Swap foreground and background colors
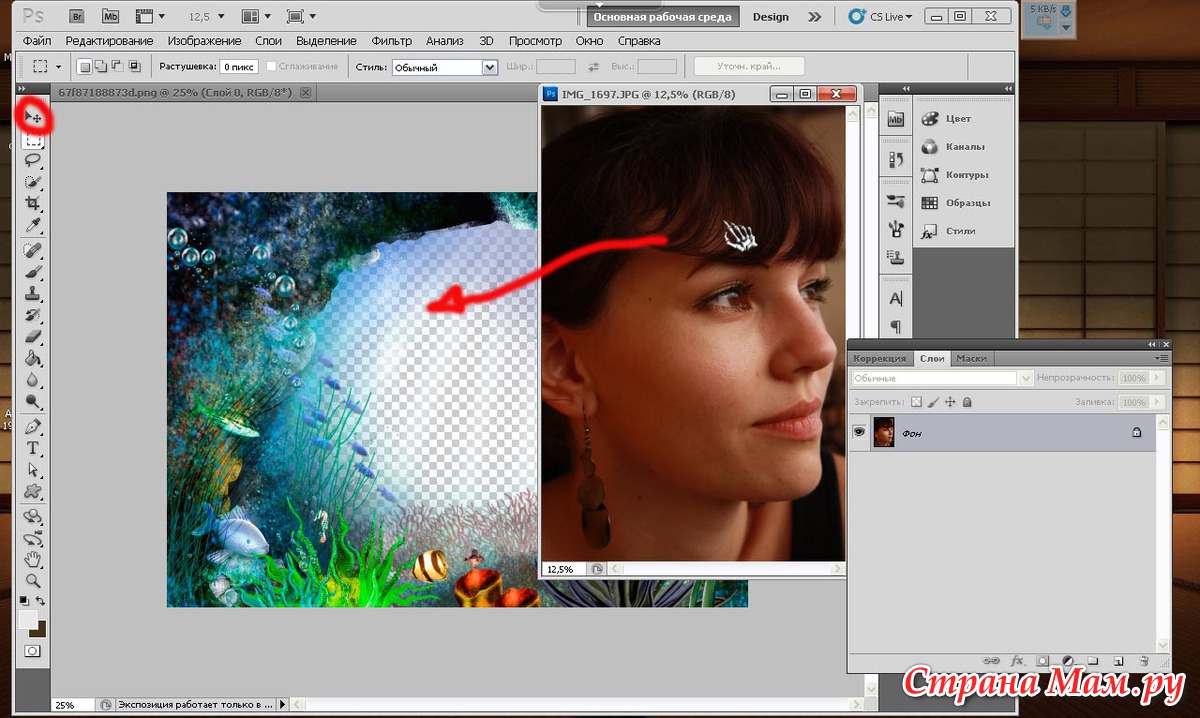This screenshot has width=1200, height=718. 41,601
